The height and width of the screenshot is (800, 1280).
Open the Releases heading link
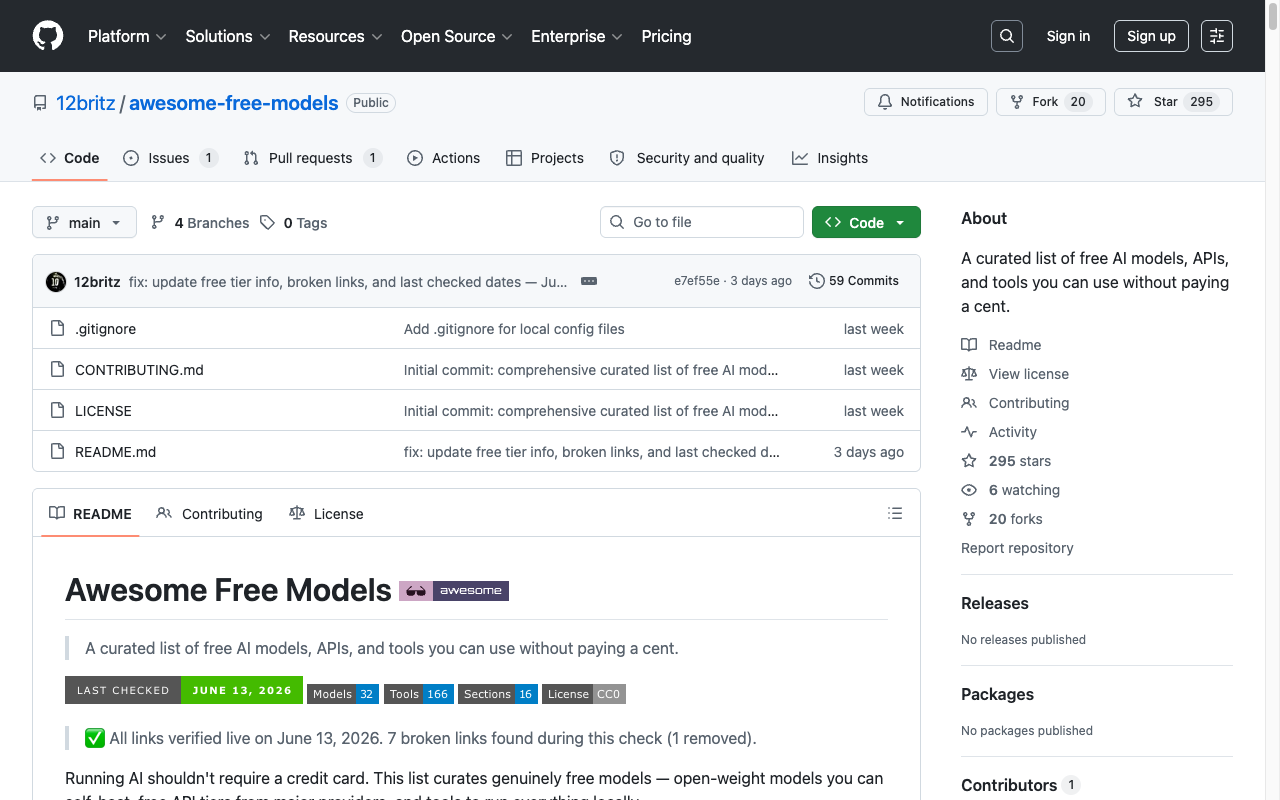coord(995,603)
